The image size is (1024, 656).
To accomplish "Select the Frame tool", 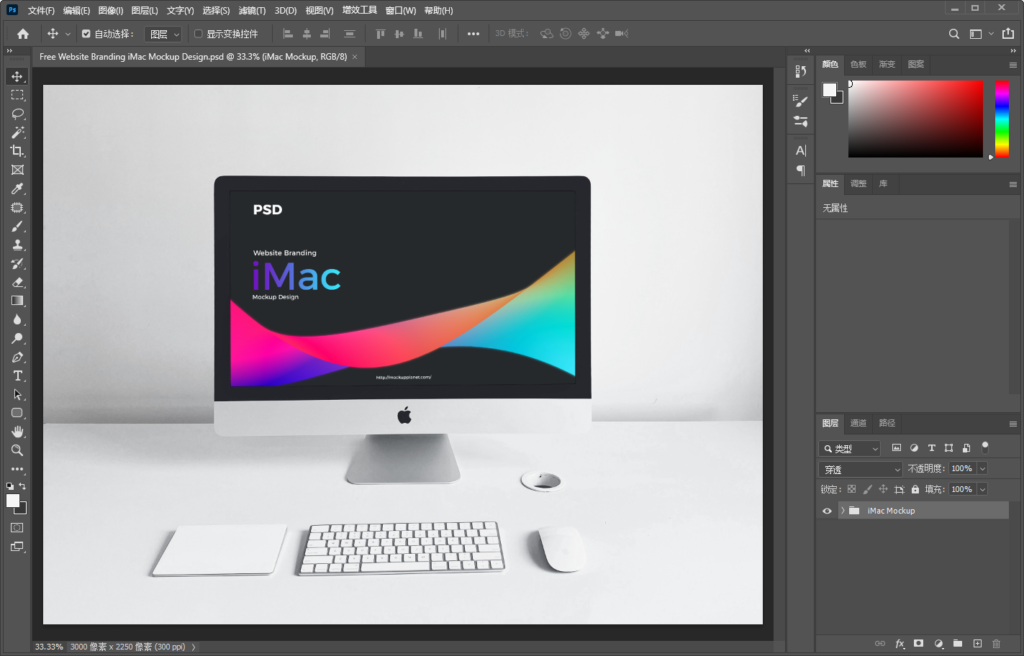I will pos(17,170).
